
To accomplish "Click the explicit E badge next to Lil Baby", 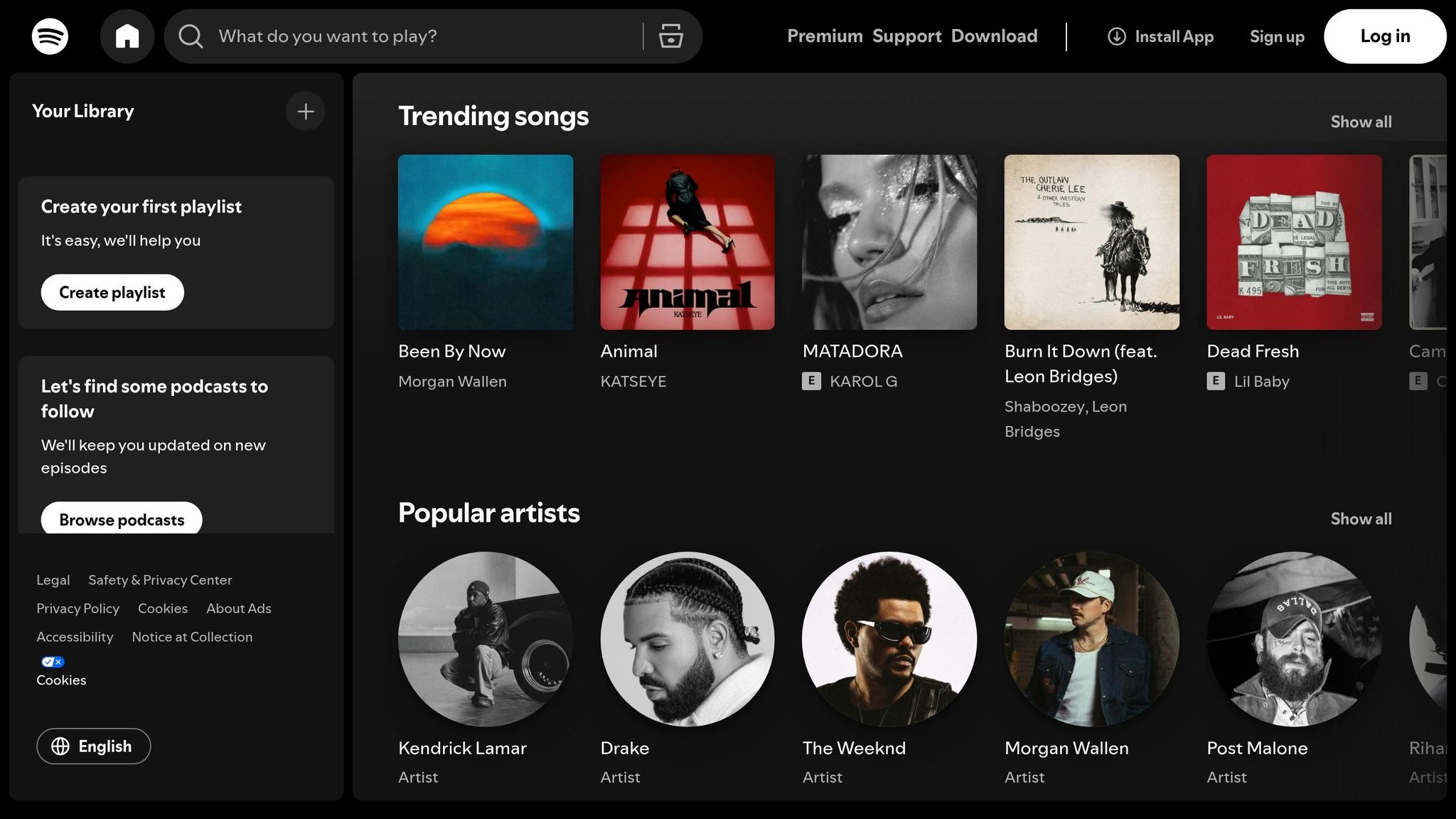I will [1216, 381].
